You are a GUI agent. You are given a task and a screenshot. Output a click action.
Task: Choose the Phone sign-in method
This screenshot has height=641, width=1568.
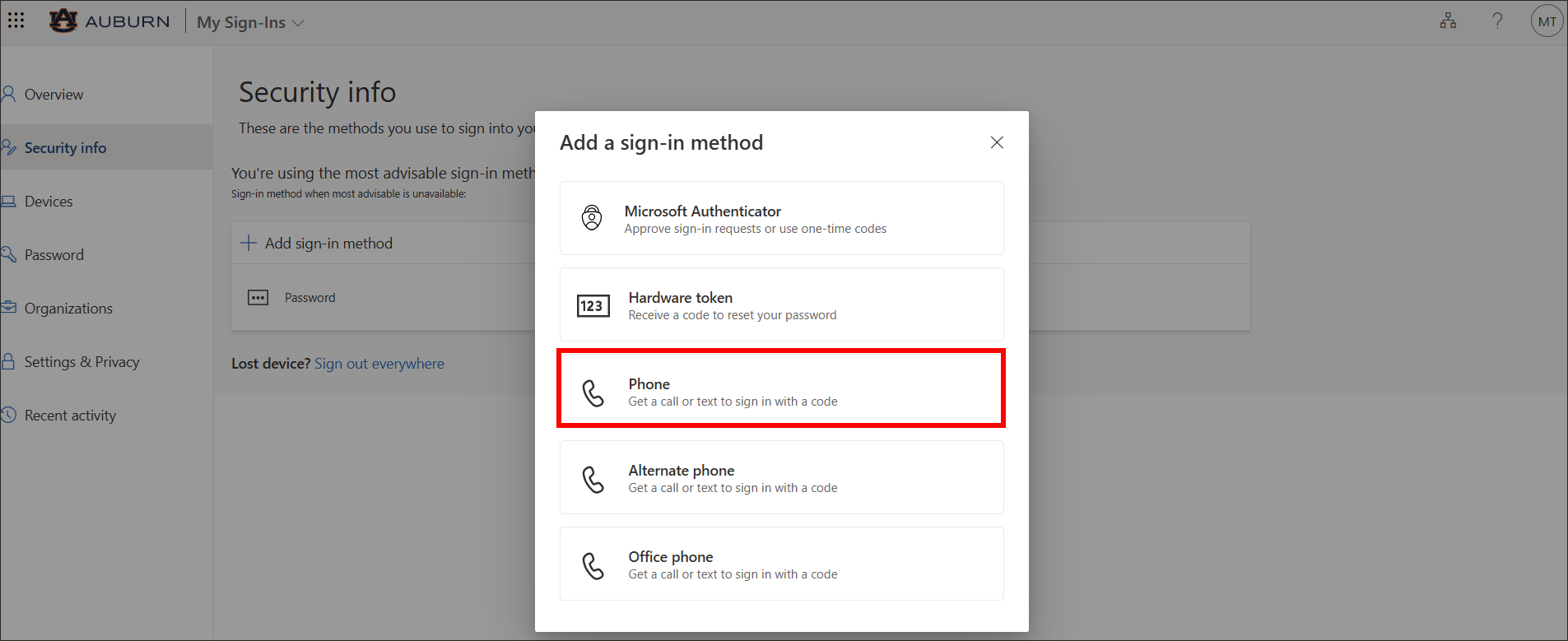click(x=781, y=388)
